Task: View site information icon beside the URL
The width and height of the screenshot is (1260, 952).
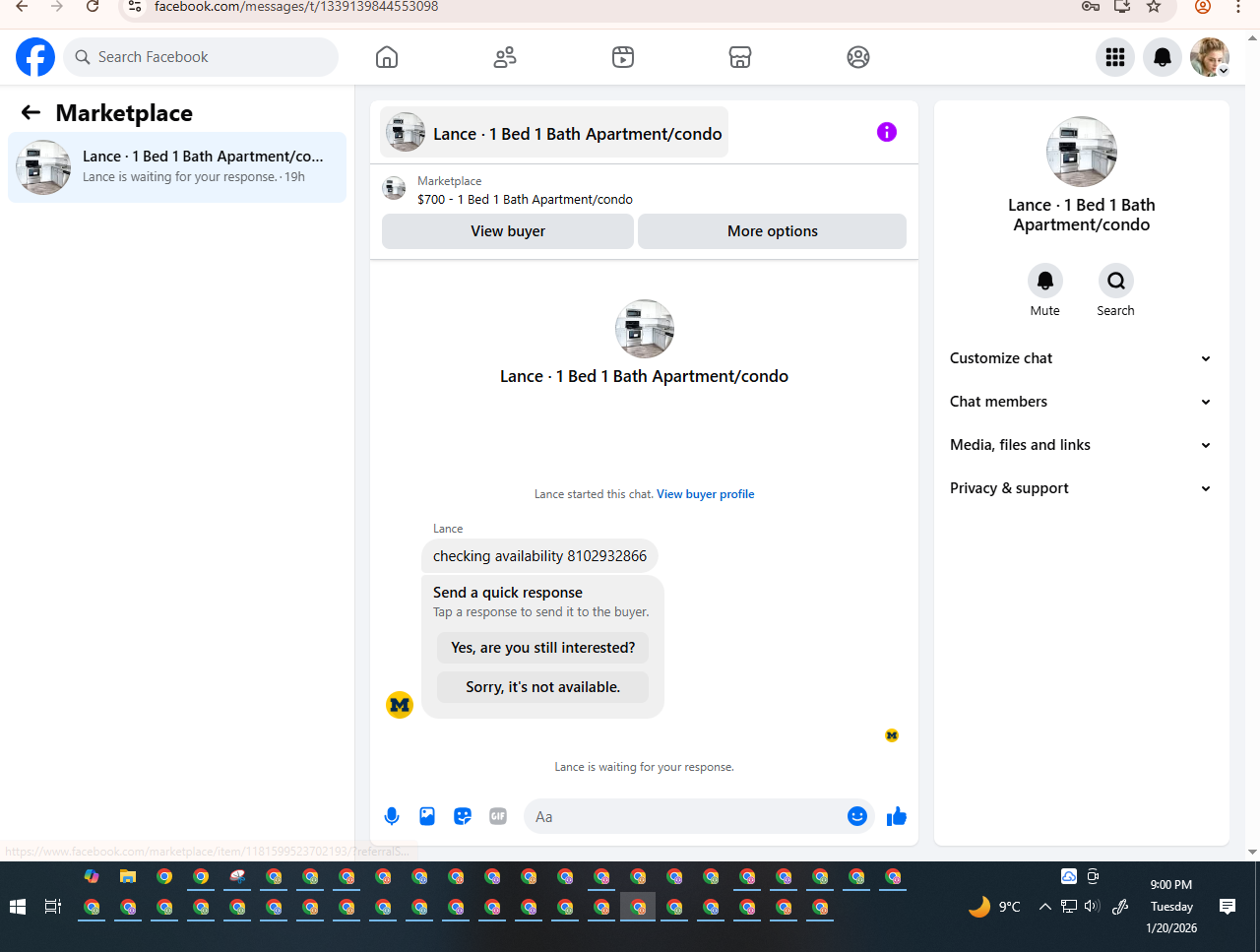Action: tap(135, 7)
